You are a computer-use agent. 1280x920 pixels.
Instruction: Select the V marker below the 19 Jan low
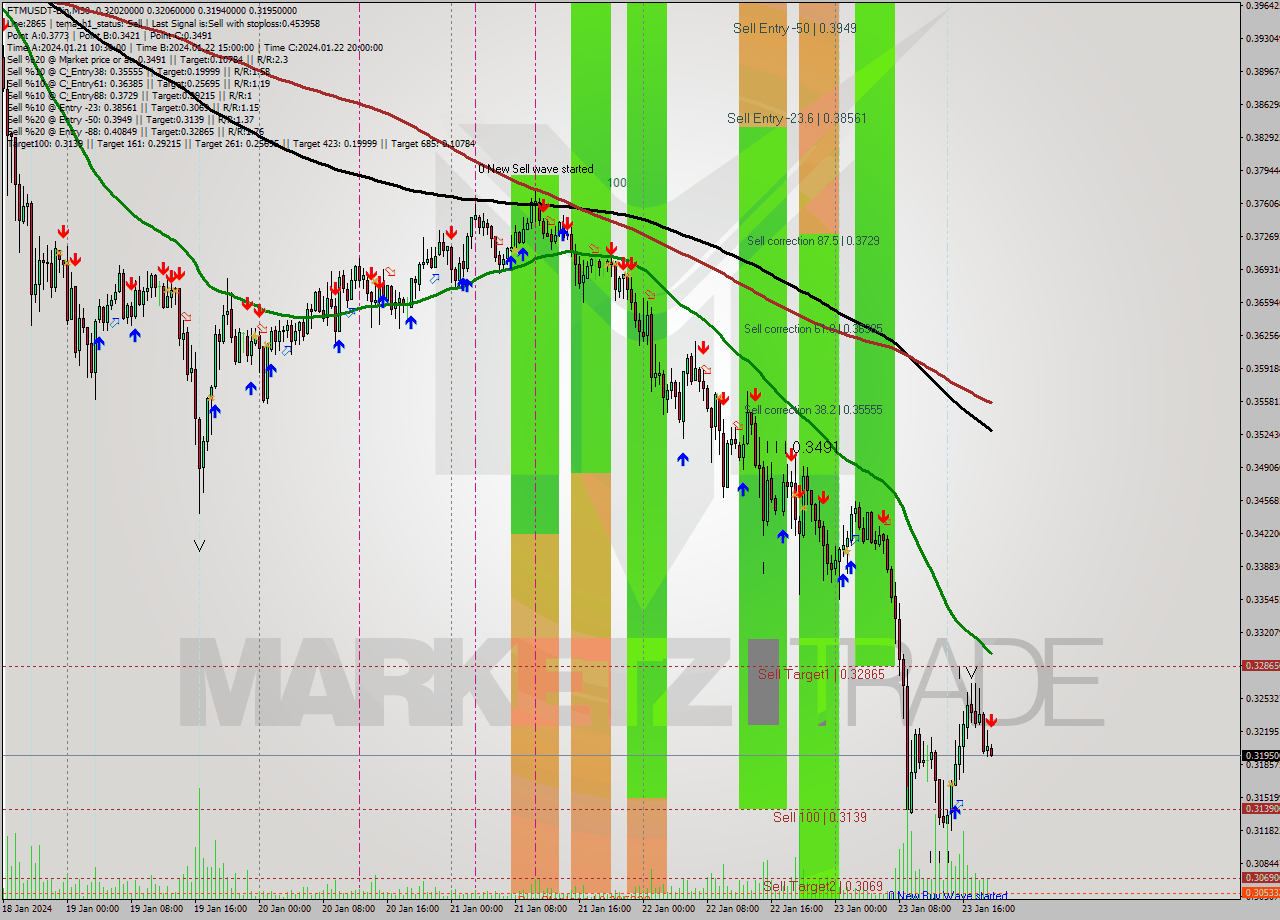coord(199,546)
